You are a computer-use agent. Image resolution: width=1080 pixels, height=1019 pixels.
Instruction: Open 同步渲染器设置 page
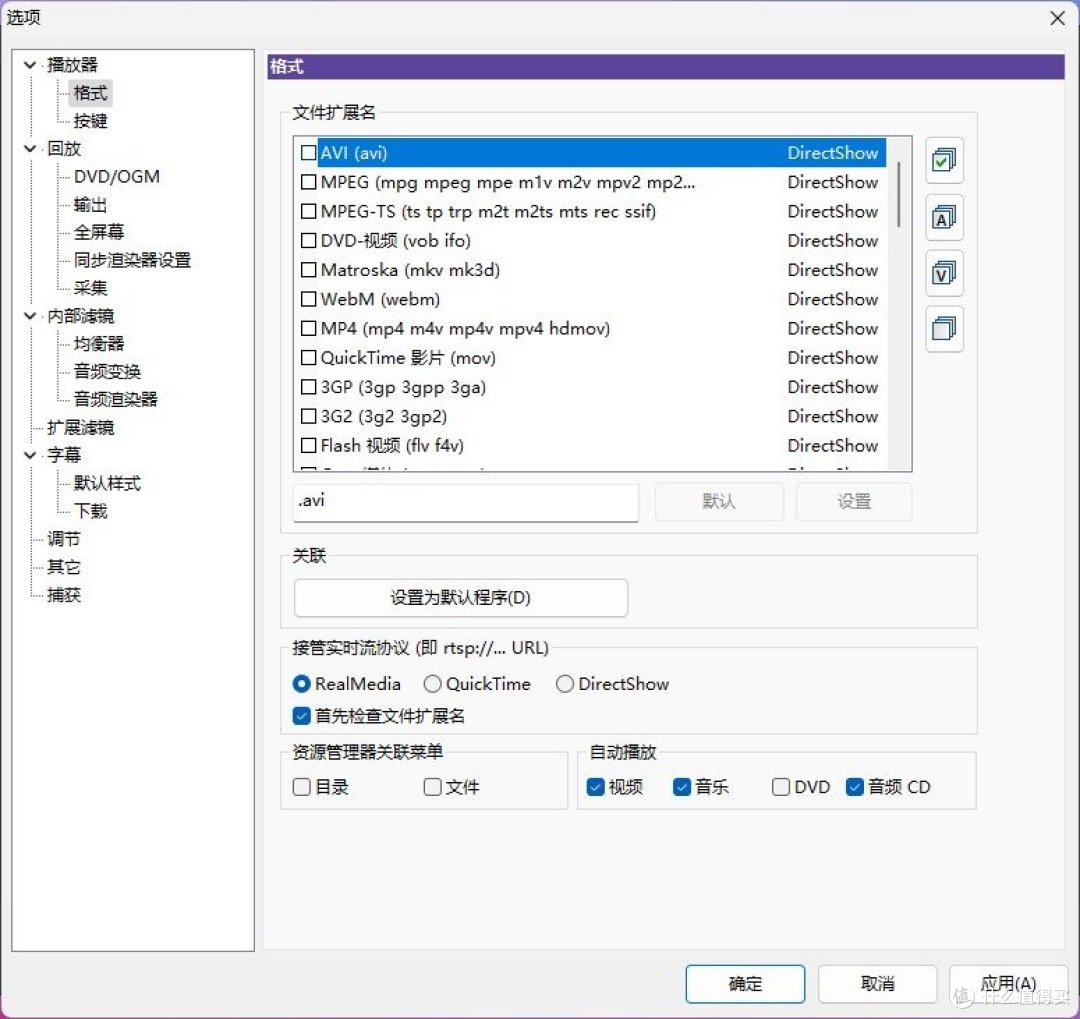point(132,260)
